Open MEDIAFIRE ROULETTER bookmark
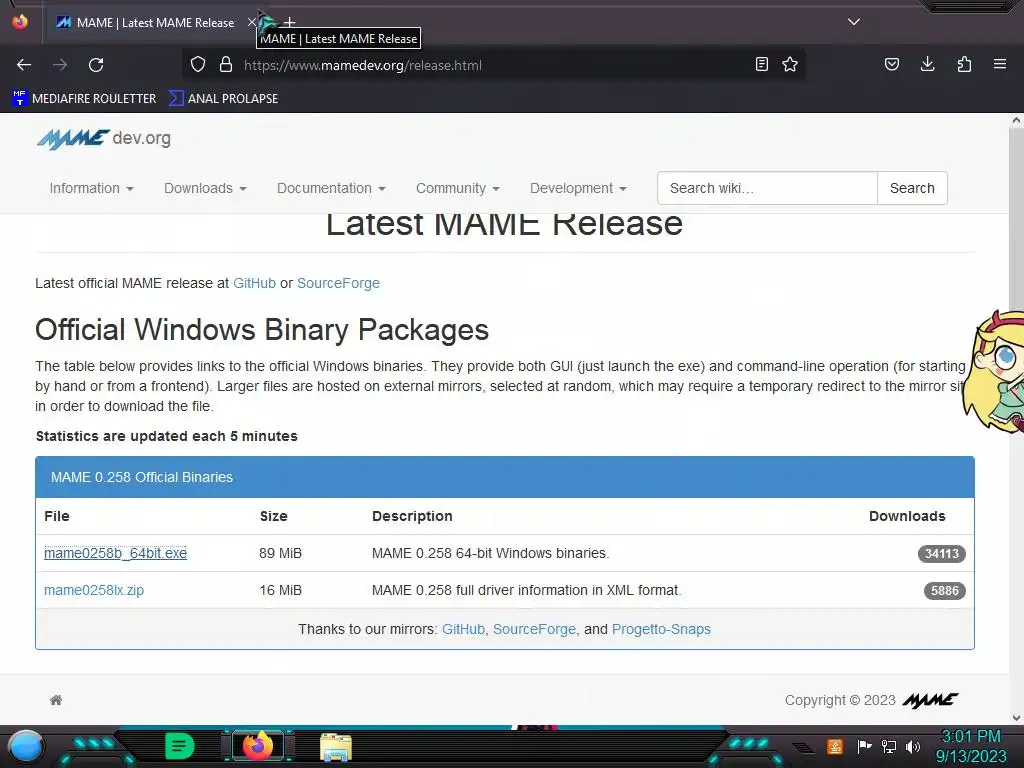 point(84,99)
